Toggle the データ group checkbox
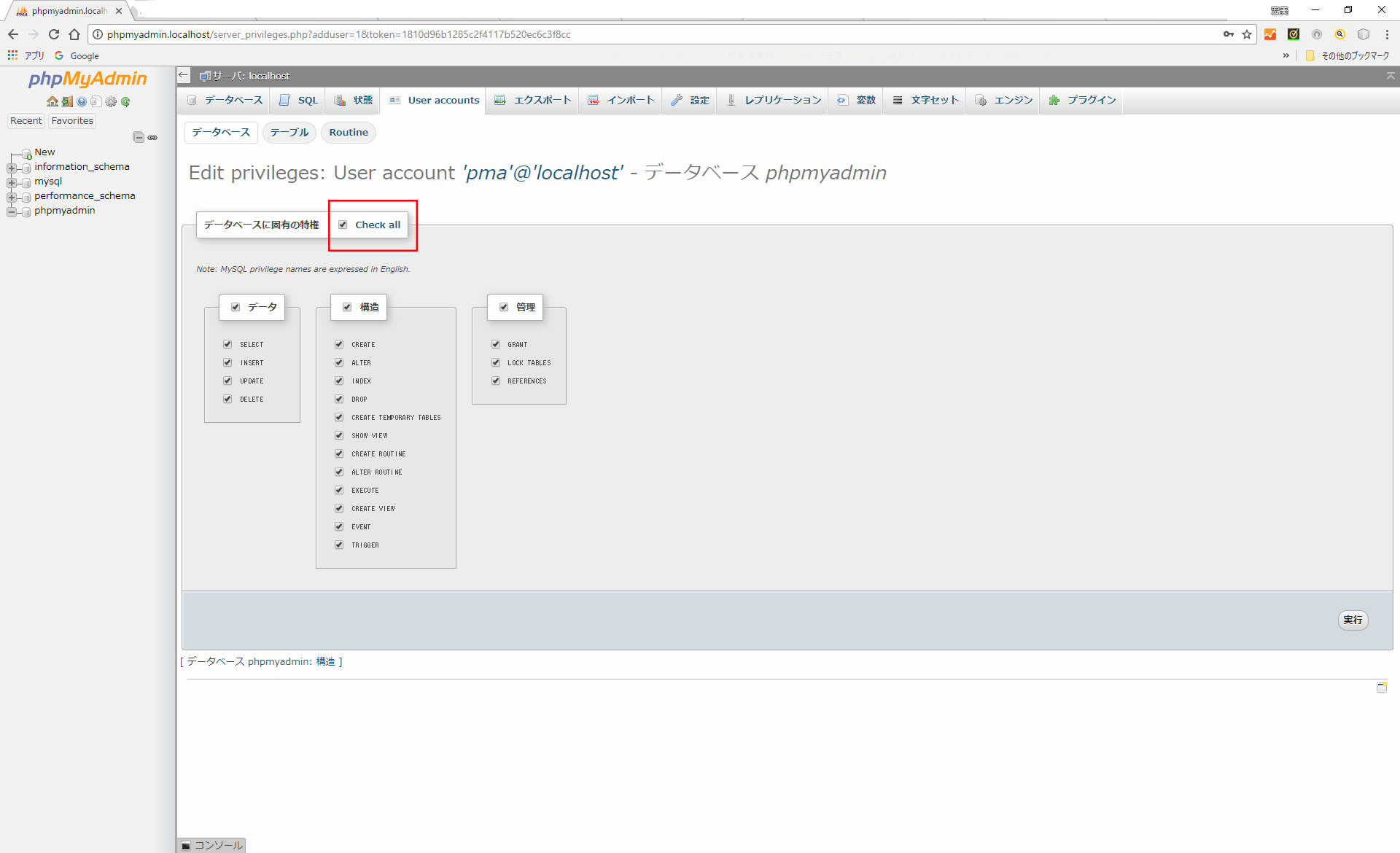This screenshot has height=853, width=1400. (236, 307)
